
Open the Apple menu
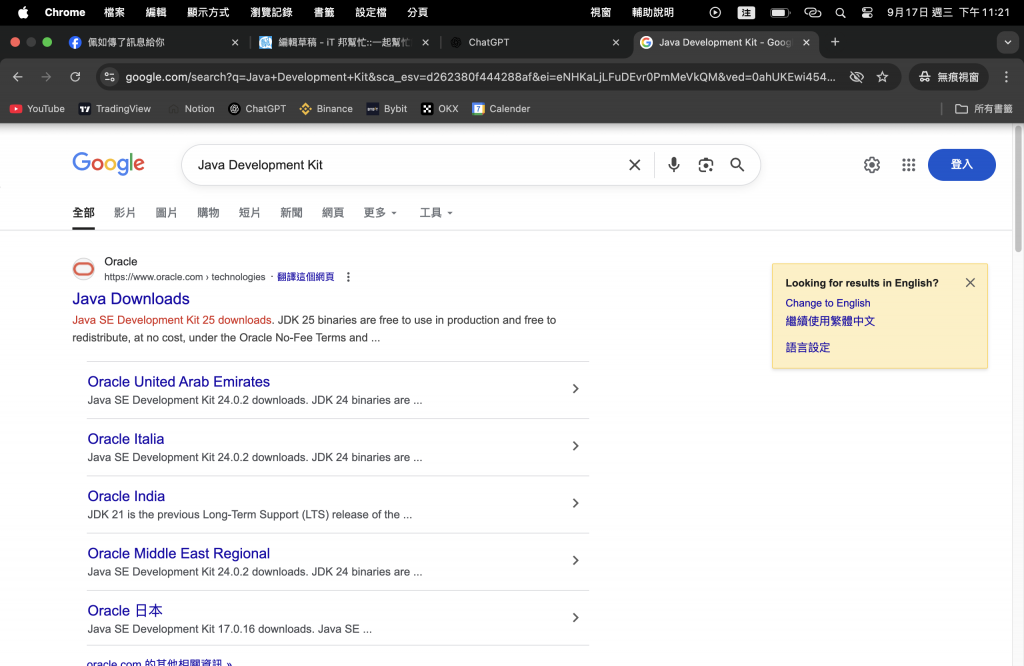point(23,12)
